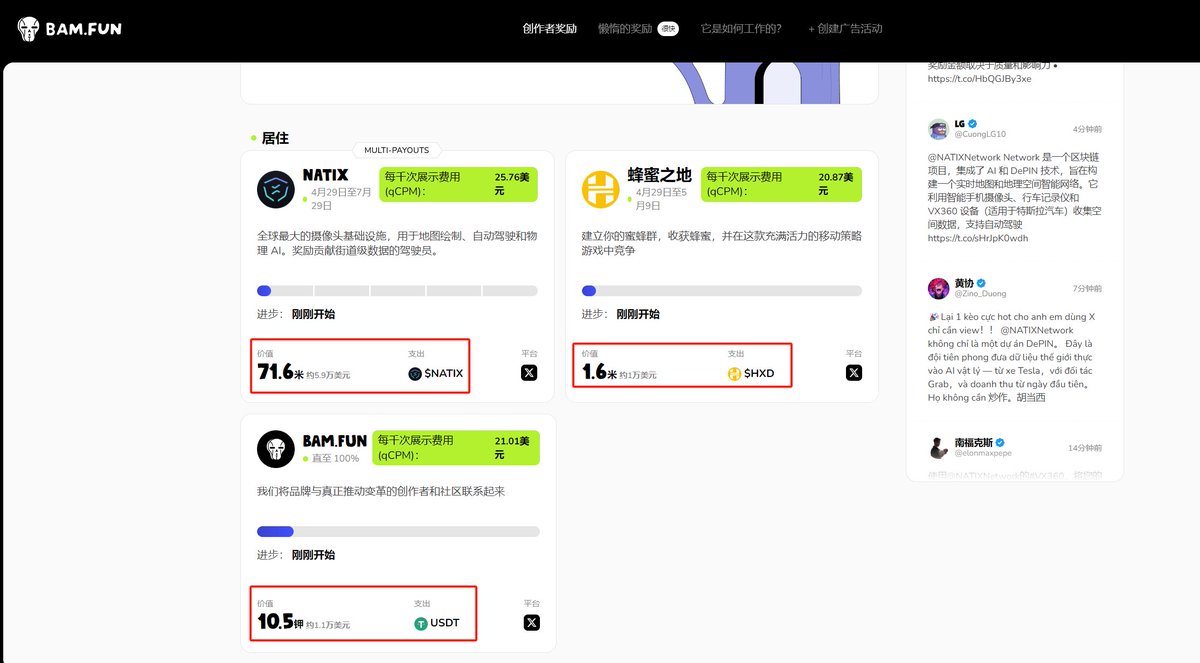Click the 约5.9万美元 estimate on NATIX card
Screen dimensions: 1200x663
[x=328, y=375]
